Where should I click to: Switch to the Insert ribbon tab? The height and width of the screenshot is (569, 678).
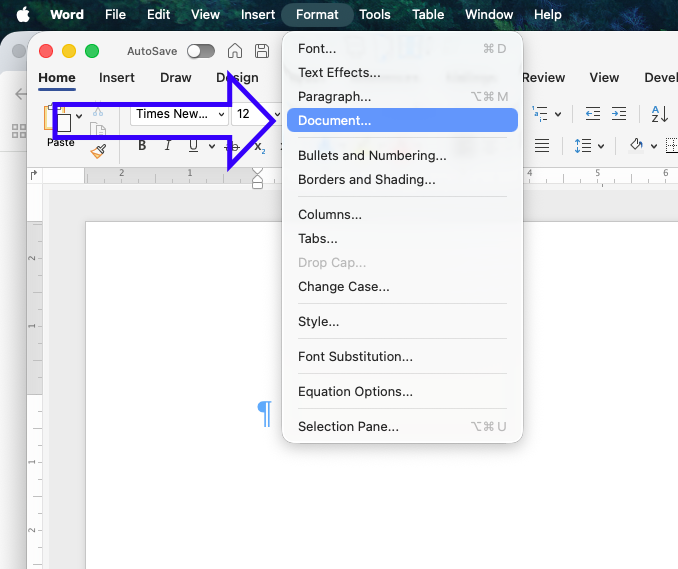click(117, 77)
